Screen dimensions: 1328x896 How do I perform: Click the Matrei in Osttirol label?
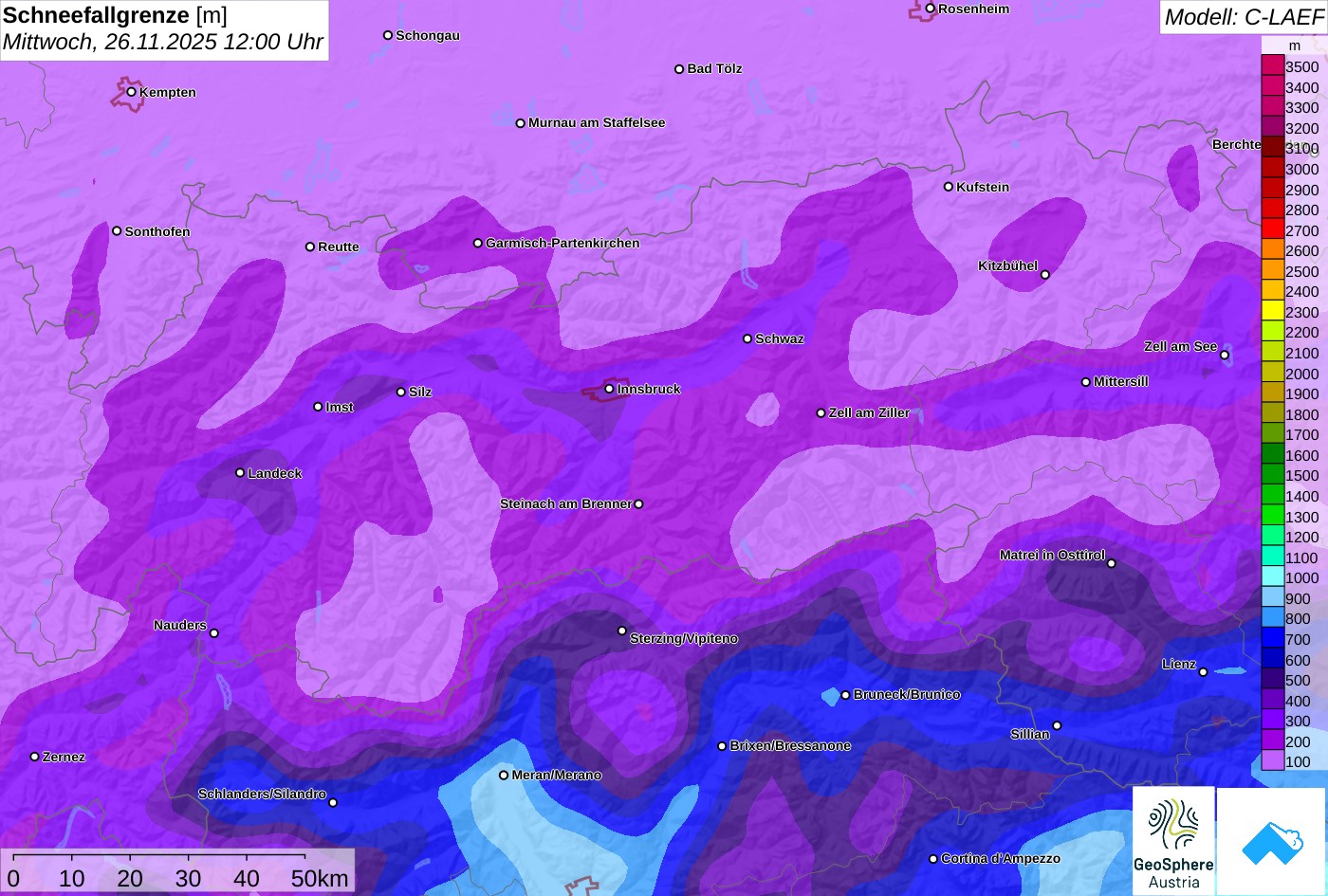[x=1052, y=555]
